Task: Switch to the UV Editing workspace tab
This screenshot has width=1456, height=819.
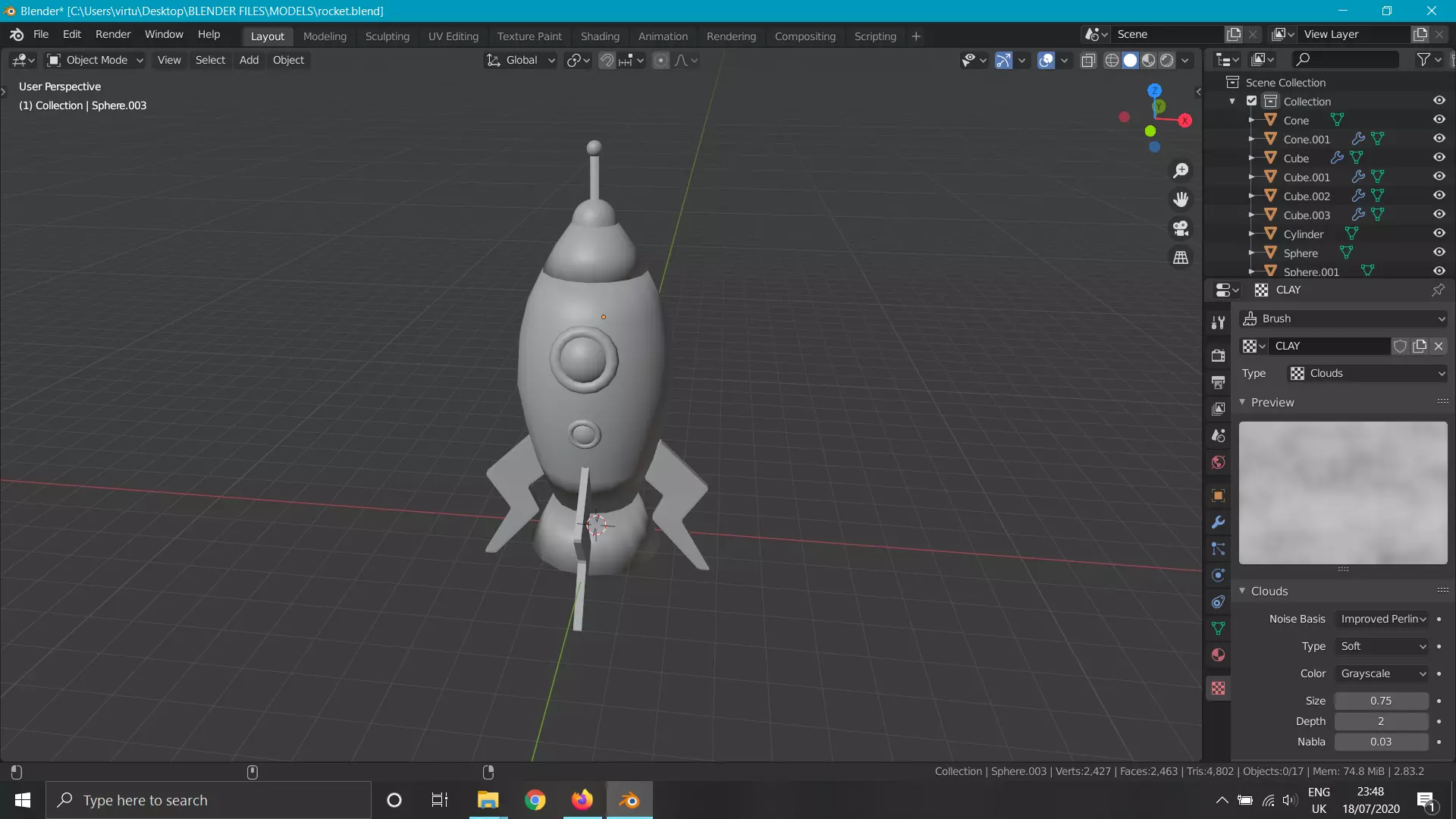Action: pyautogui.click(x=453, y=36)
